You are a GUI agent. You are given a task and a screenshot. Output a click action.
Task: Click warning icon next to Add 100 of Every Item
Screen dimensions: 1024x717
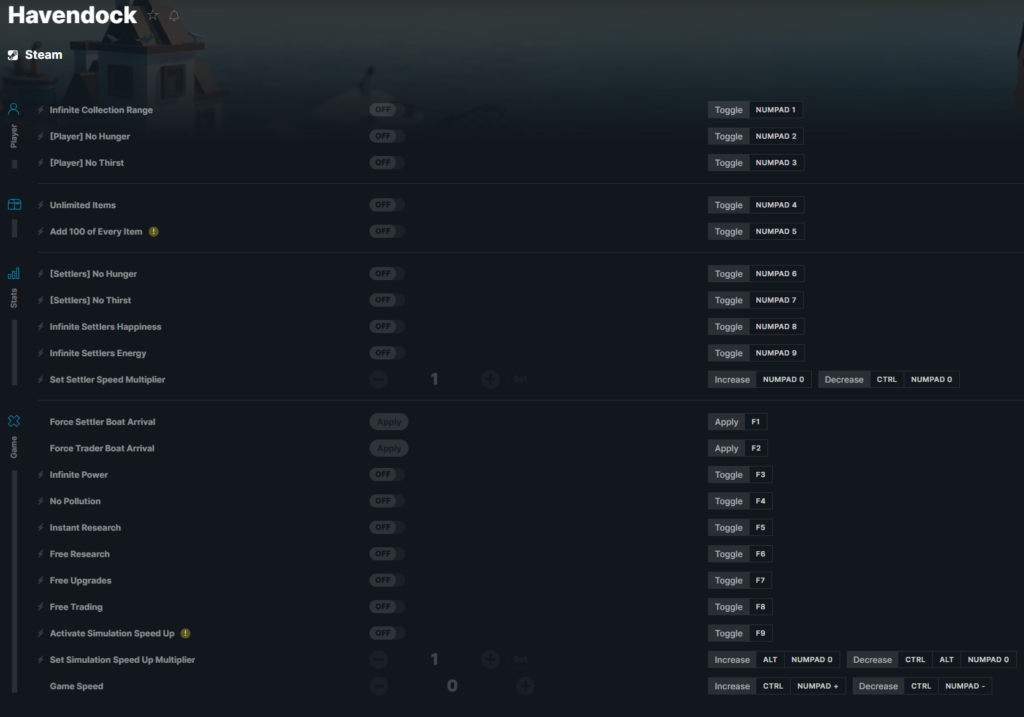pyautogui.click(x=153, y=231)
